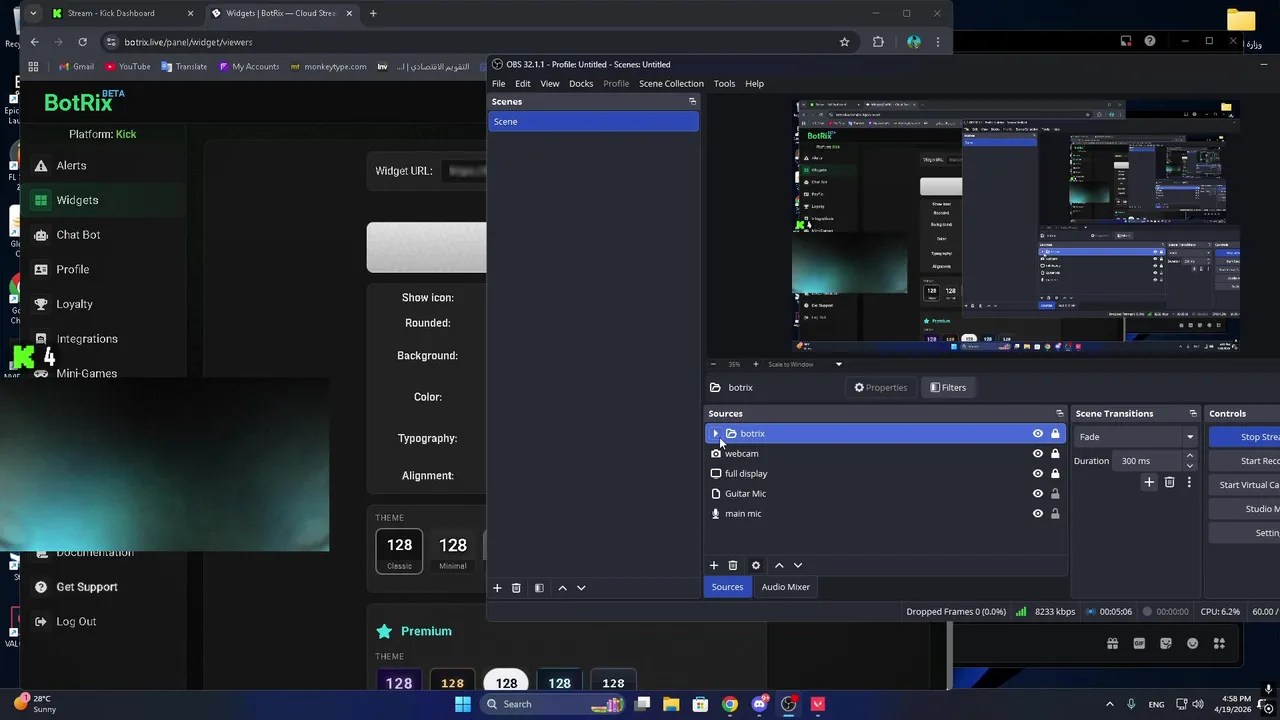The image size is (1280, 720).
Task: Lock the Guitar Mic source
Action: 1055,493
